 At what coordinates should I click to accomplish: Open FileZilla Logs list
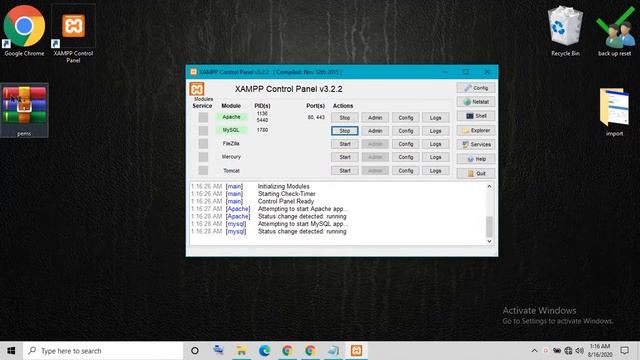point(436,144)
